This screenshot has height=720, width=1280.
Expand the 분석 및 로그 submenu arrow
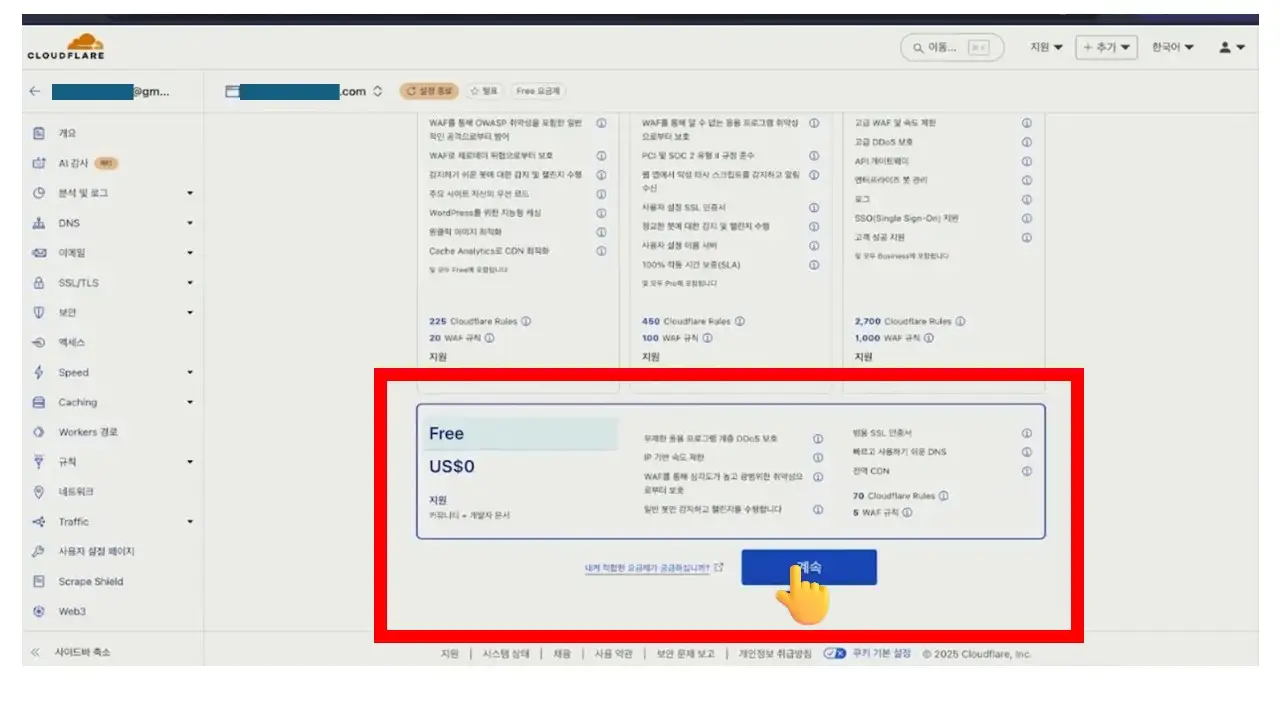[190, 193]
